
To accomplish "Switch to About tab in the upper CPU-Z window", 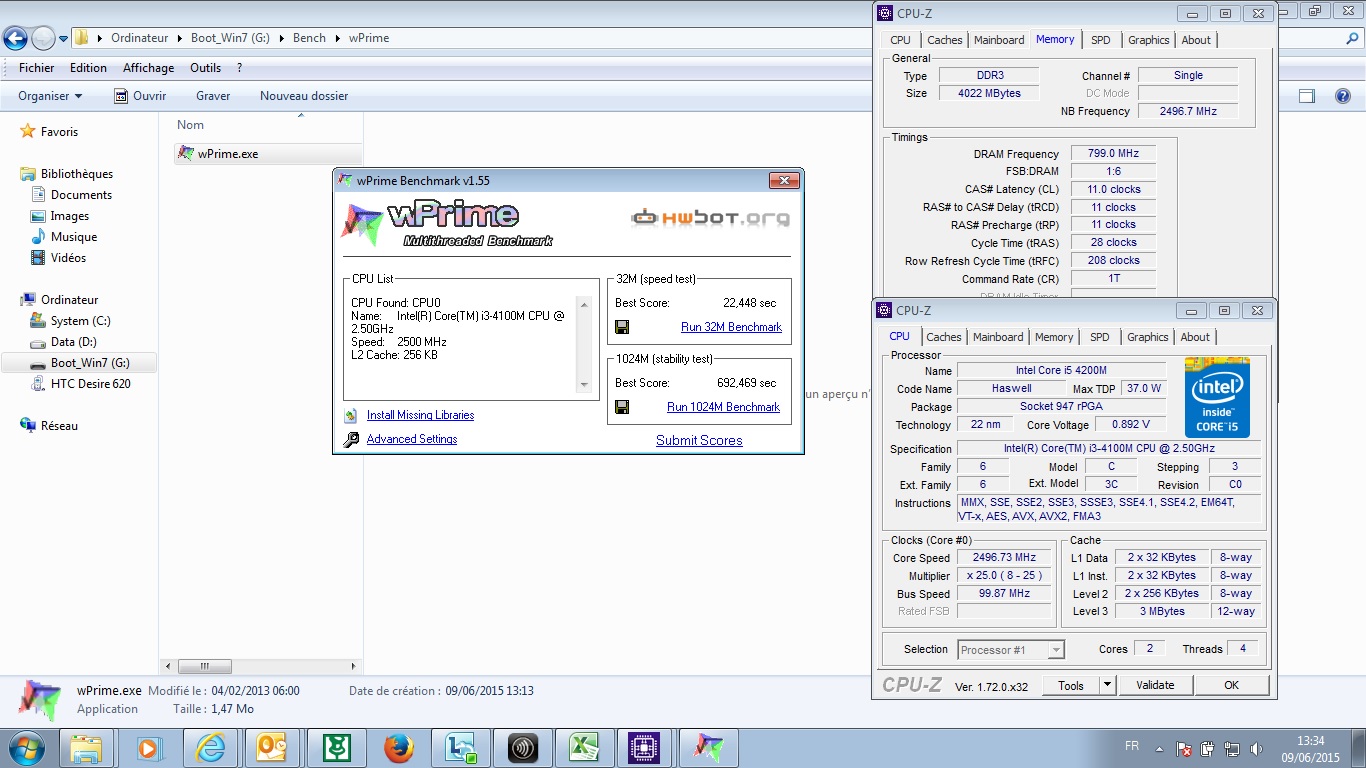I will pyautogui.click(x=1196, y=40).
